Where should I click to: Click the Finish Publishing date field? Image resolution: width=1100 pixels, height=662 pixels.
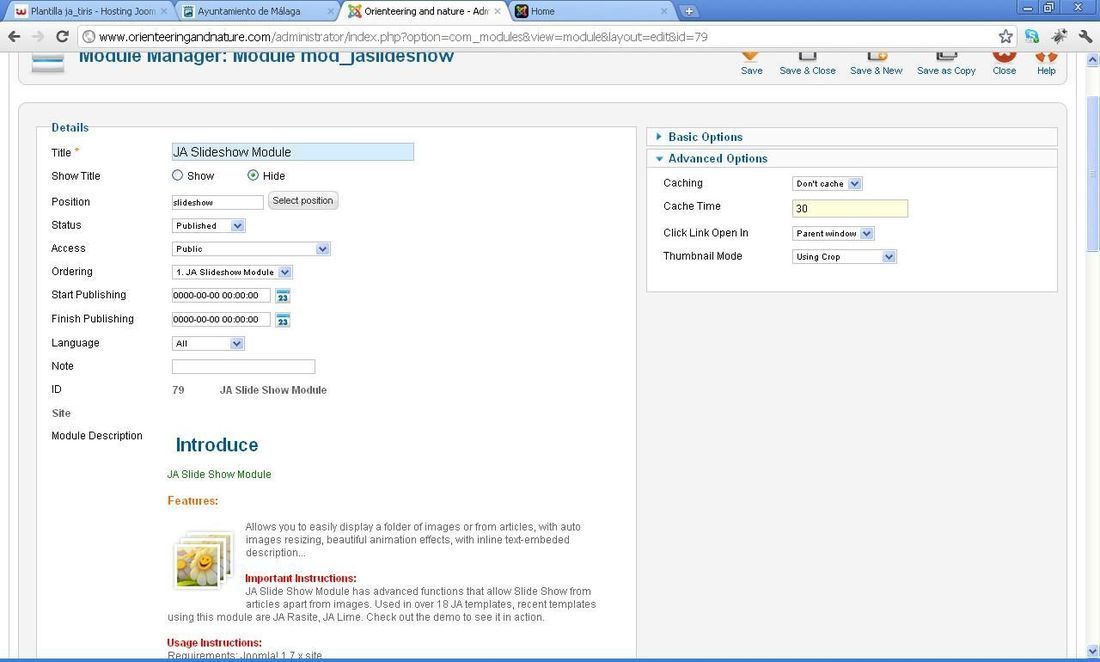tap(221, 320)
